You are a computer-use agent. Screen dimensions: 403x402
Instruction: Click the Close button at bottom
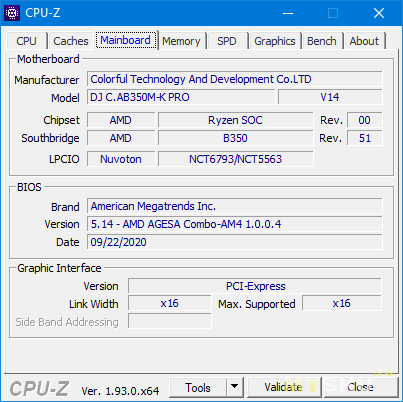(x=360, y=387)
